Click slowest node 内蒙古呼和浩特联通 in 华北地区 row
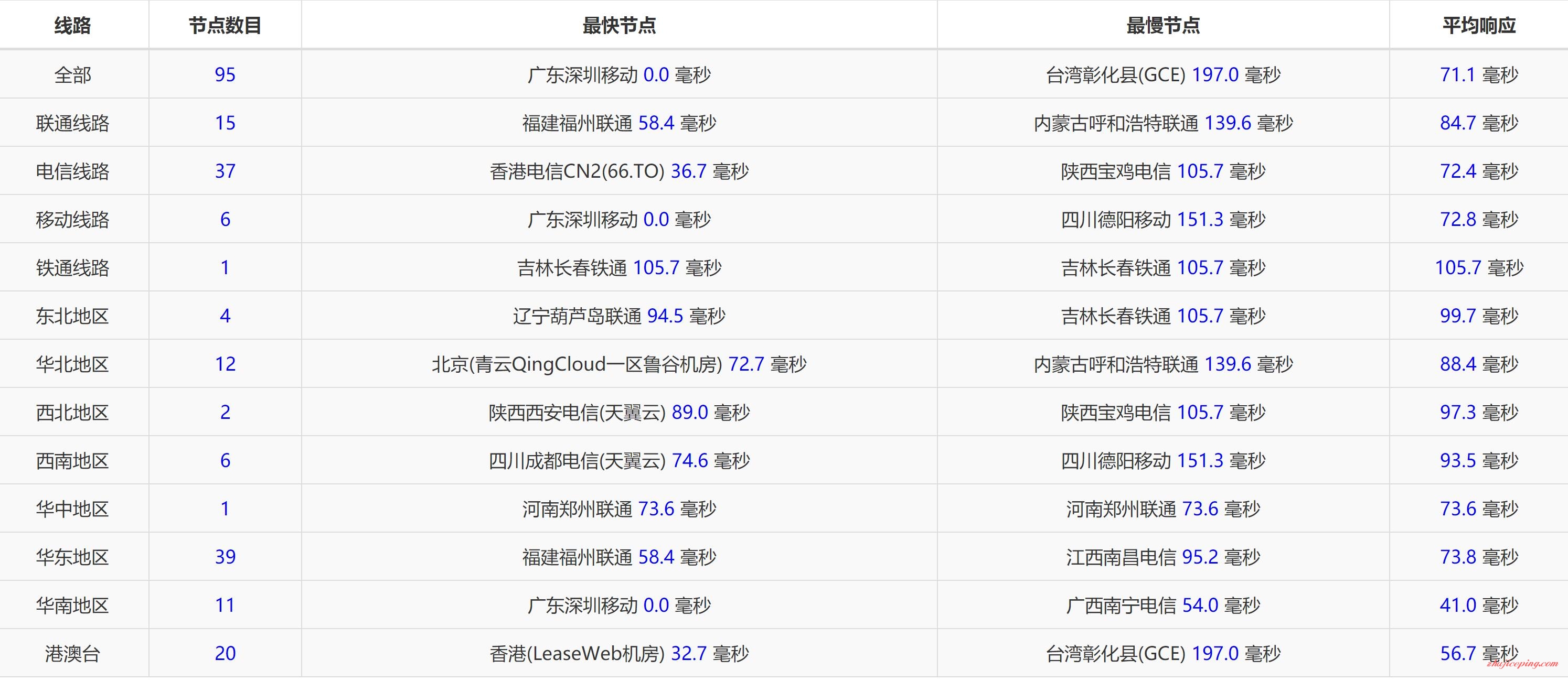Screen dimensions: 1568x681 point(1116,364)
